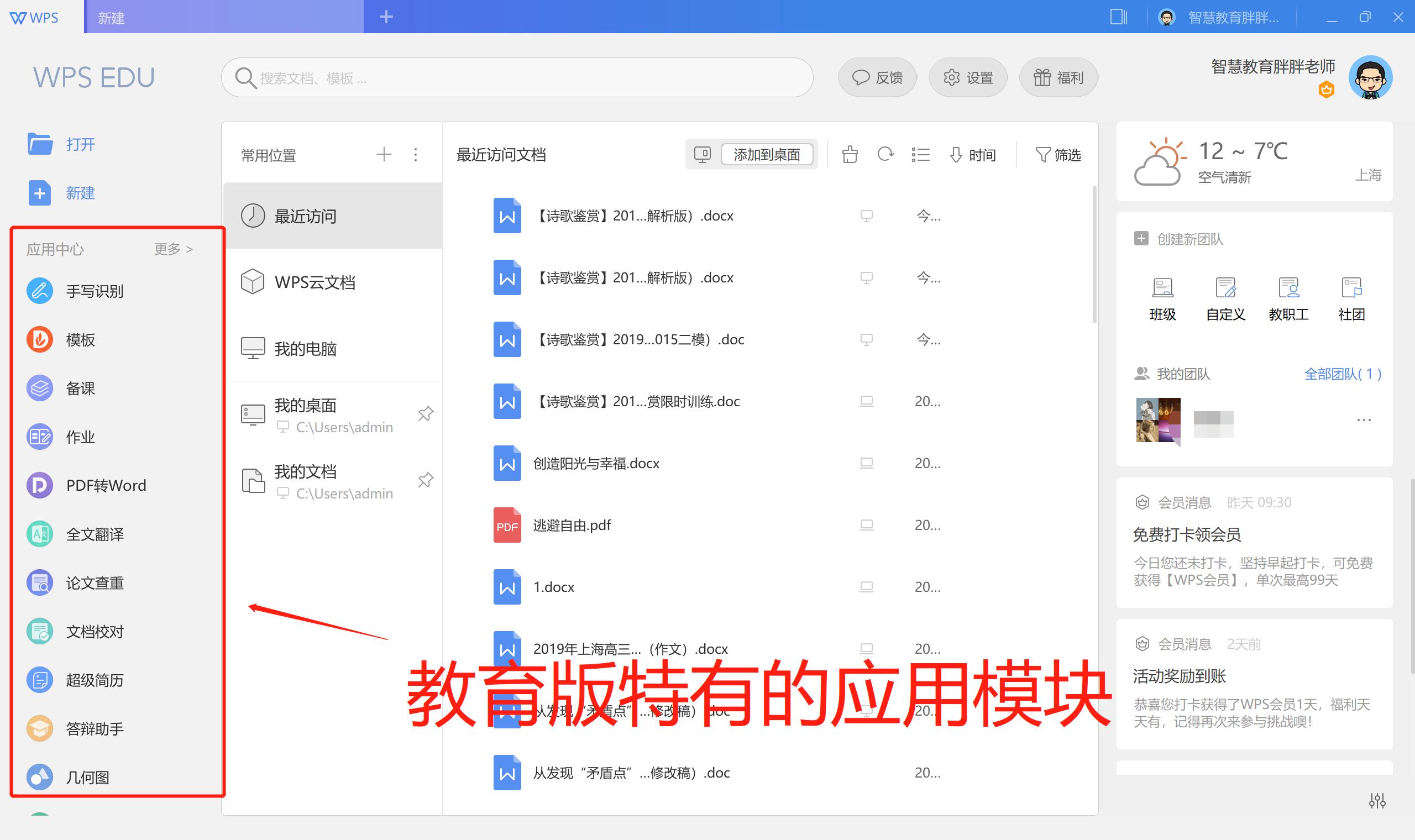The height and width of the screenshot is (840, 1415).
Task: Open the 手写识别 handwriting recognition app
Action: (95, 291)
